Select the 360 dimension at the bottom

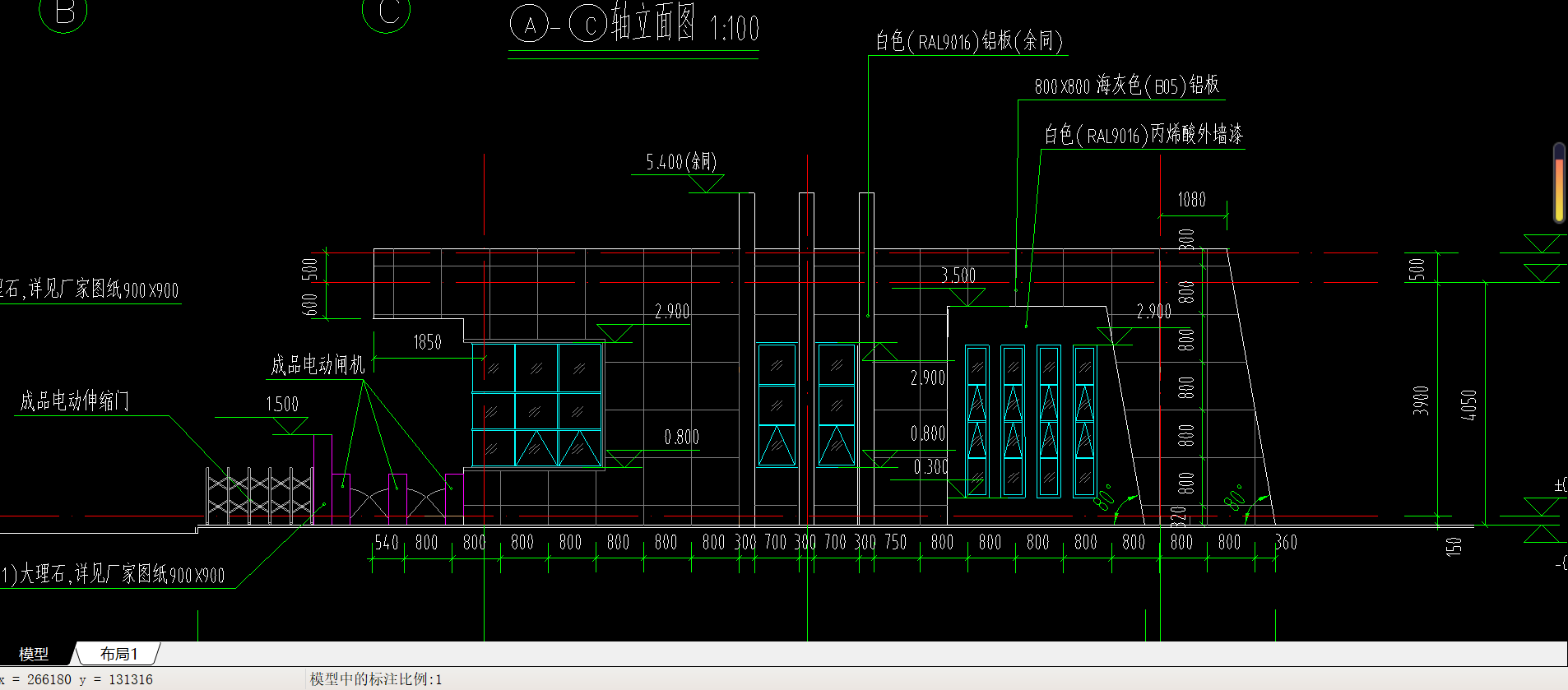pos(1285,543)
